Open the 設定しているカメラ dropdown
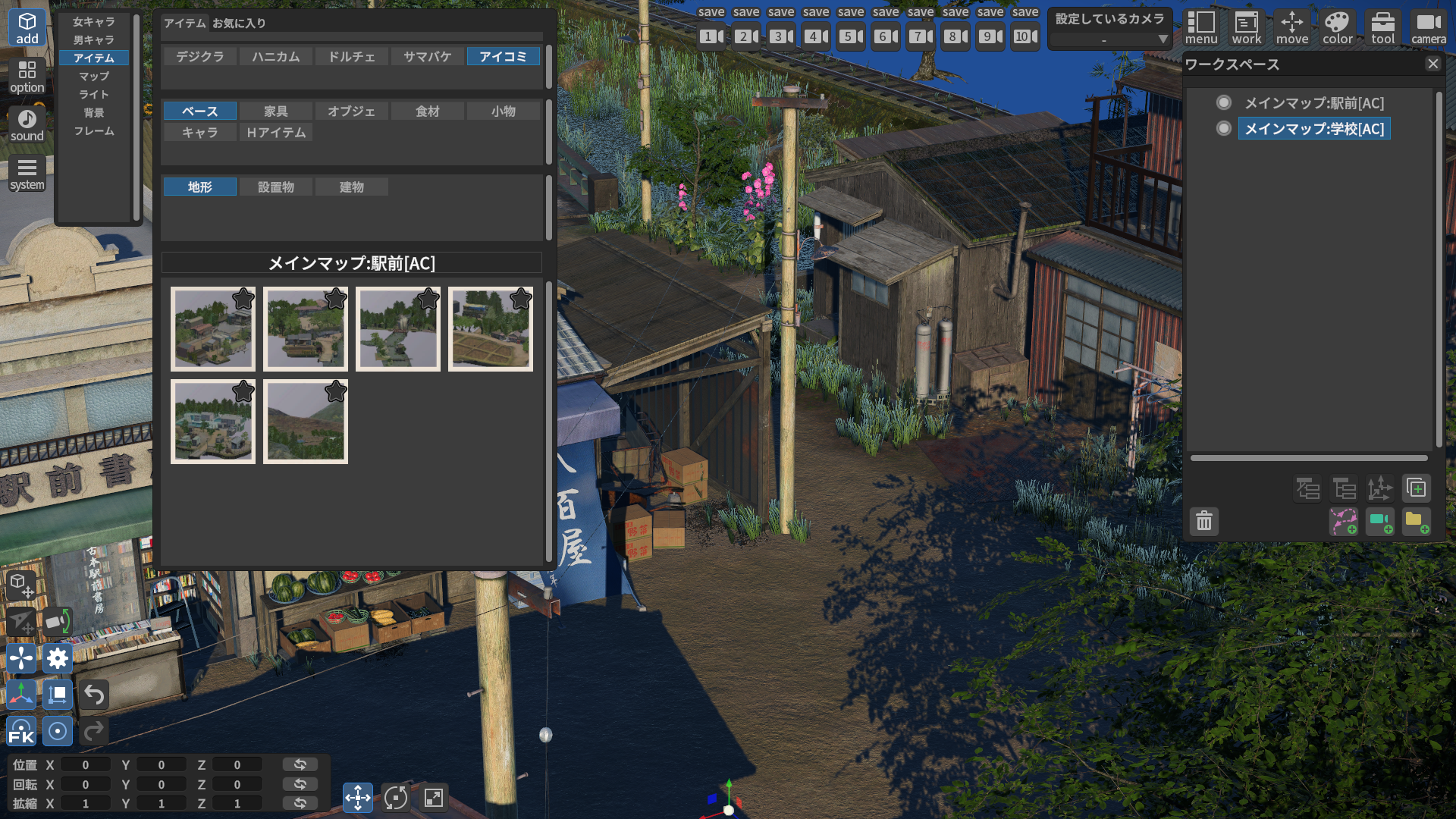This screenshot has width=1456, height=819. pos(1110,39)
